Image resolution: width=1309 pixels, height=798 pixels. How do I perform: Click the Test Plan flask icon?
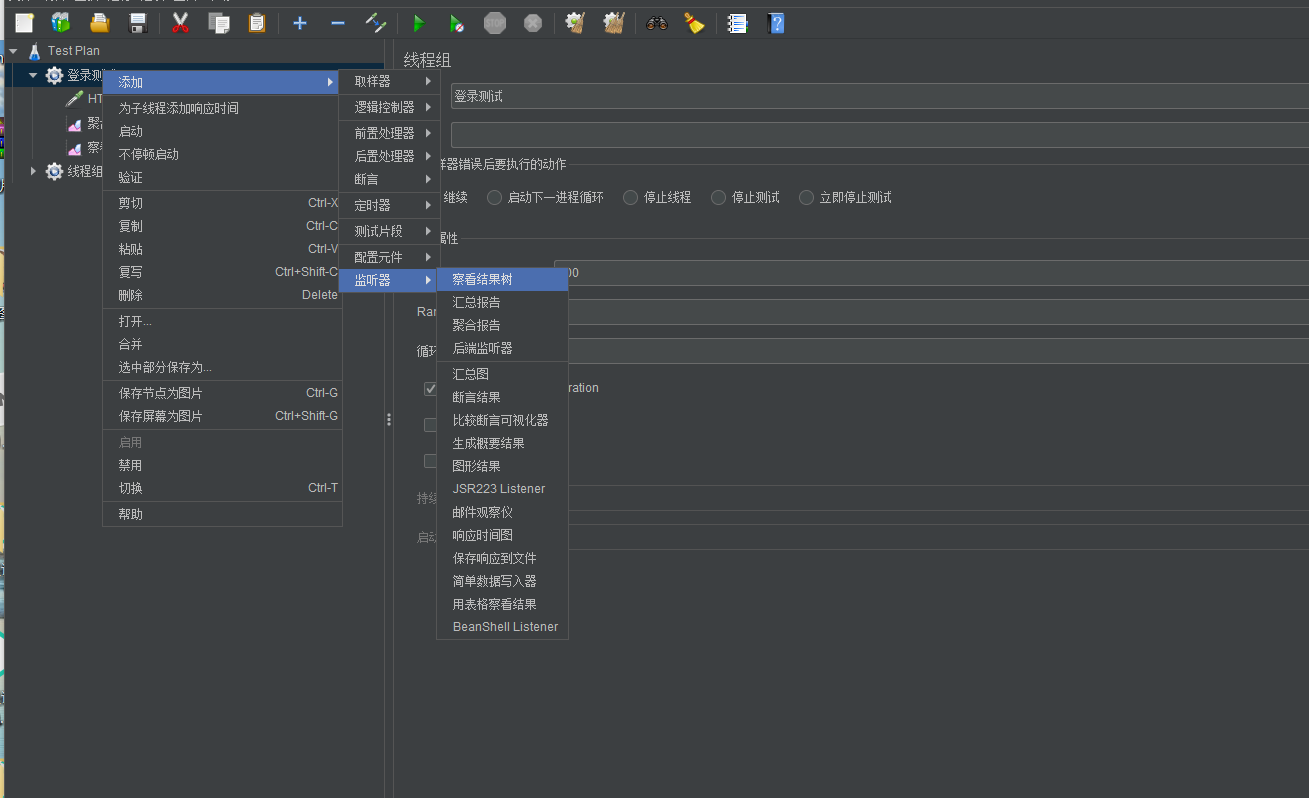(x=35, y=50)
